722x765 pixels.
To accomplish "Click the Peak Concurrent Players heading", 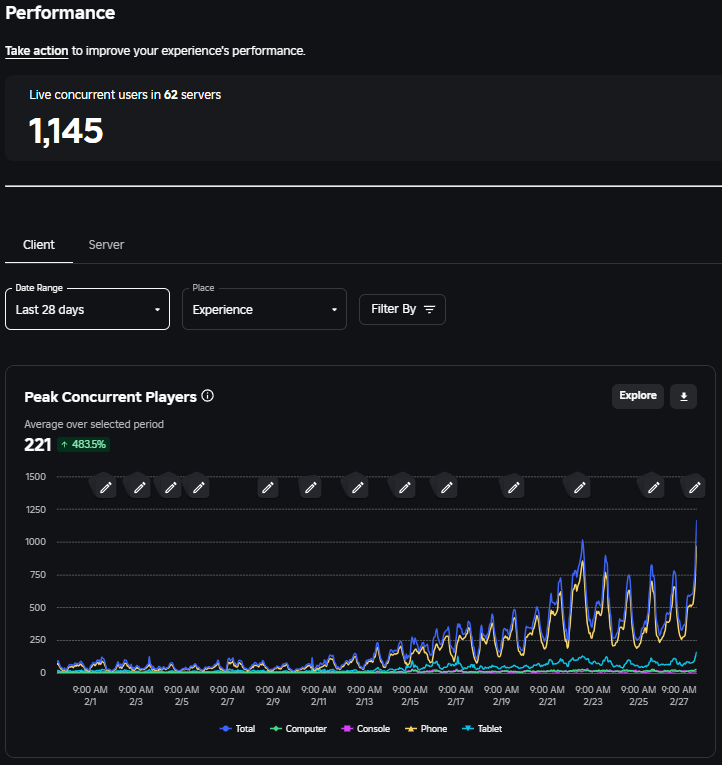I will click(110, 397).
